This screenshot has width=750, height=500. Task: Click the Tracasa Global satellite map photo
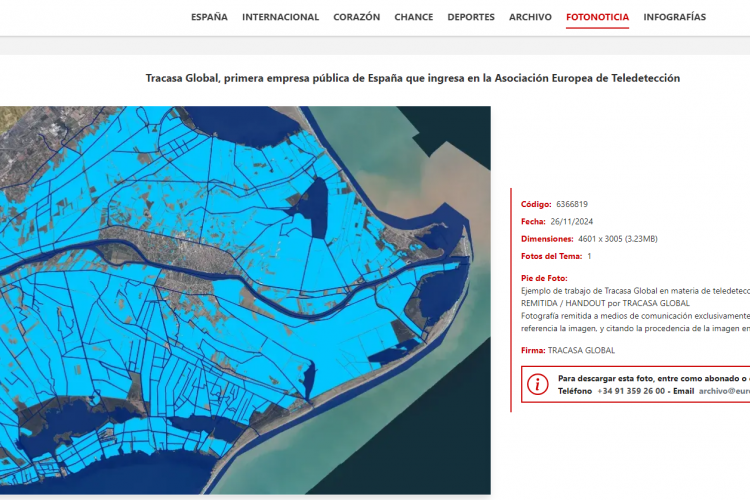click(245, 300)
